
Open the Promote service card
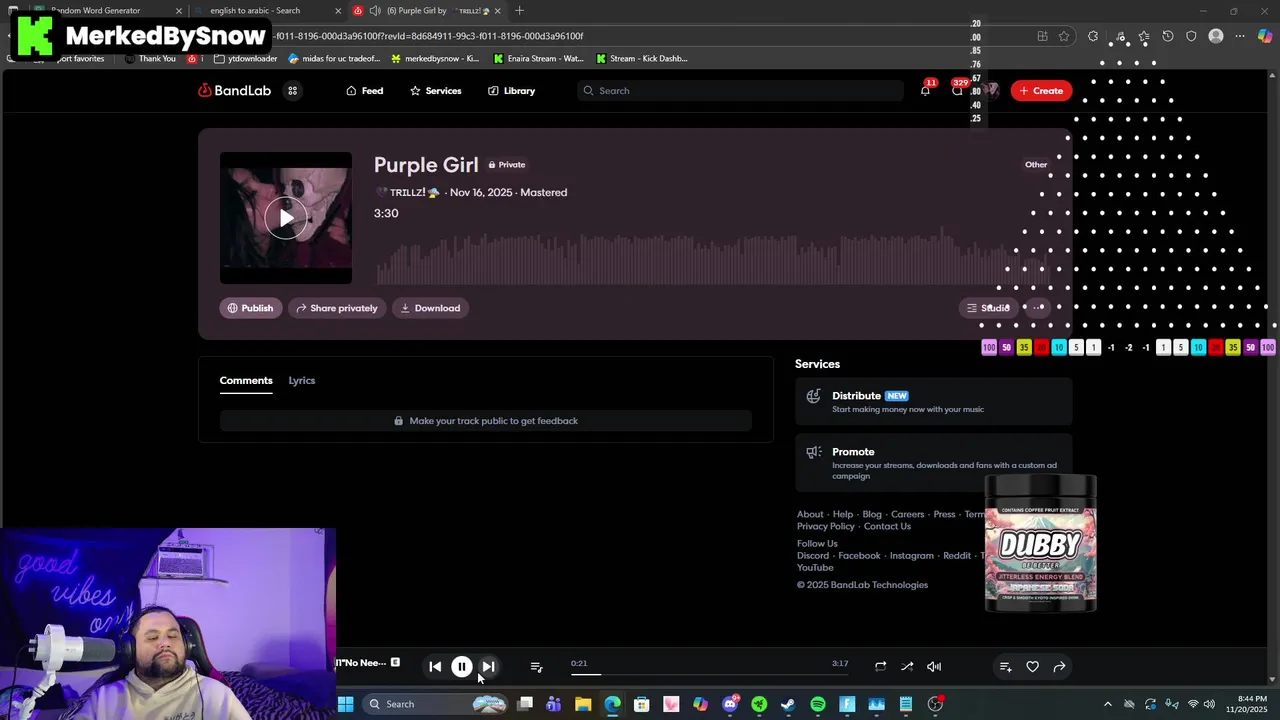[934, 463]
